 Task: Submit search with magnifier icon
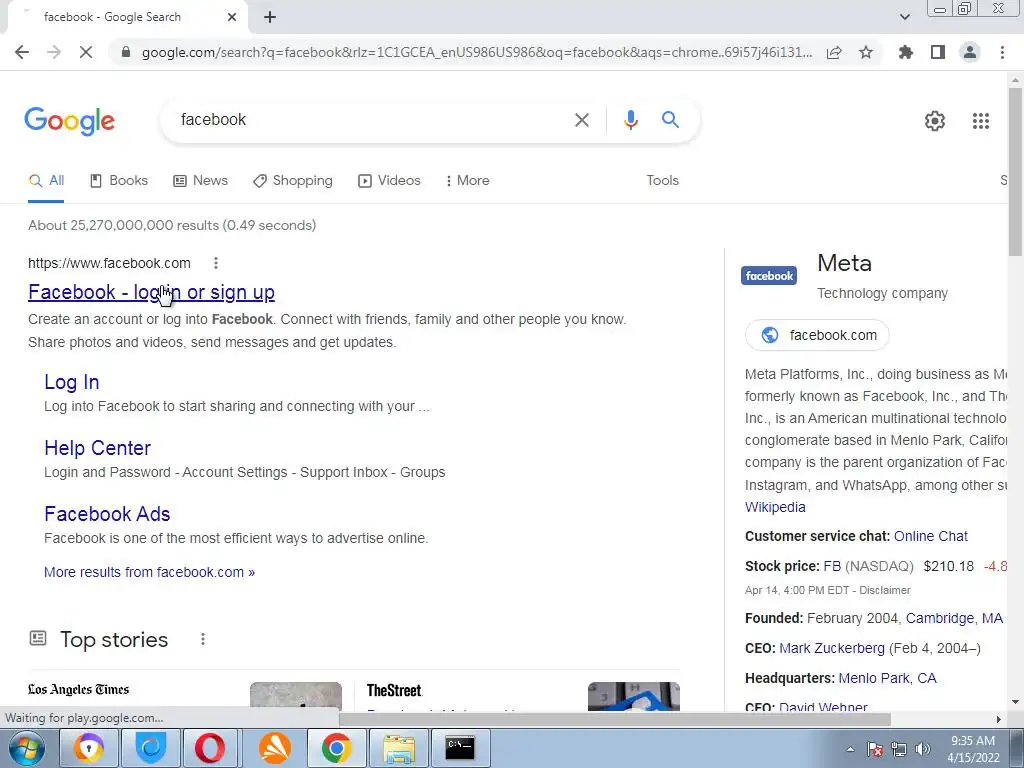click(x=670, y=120)
